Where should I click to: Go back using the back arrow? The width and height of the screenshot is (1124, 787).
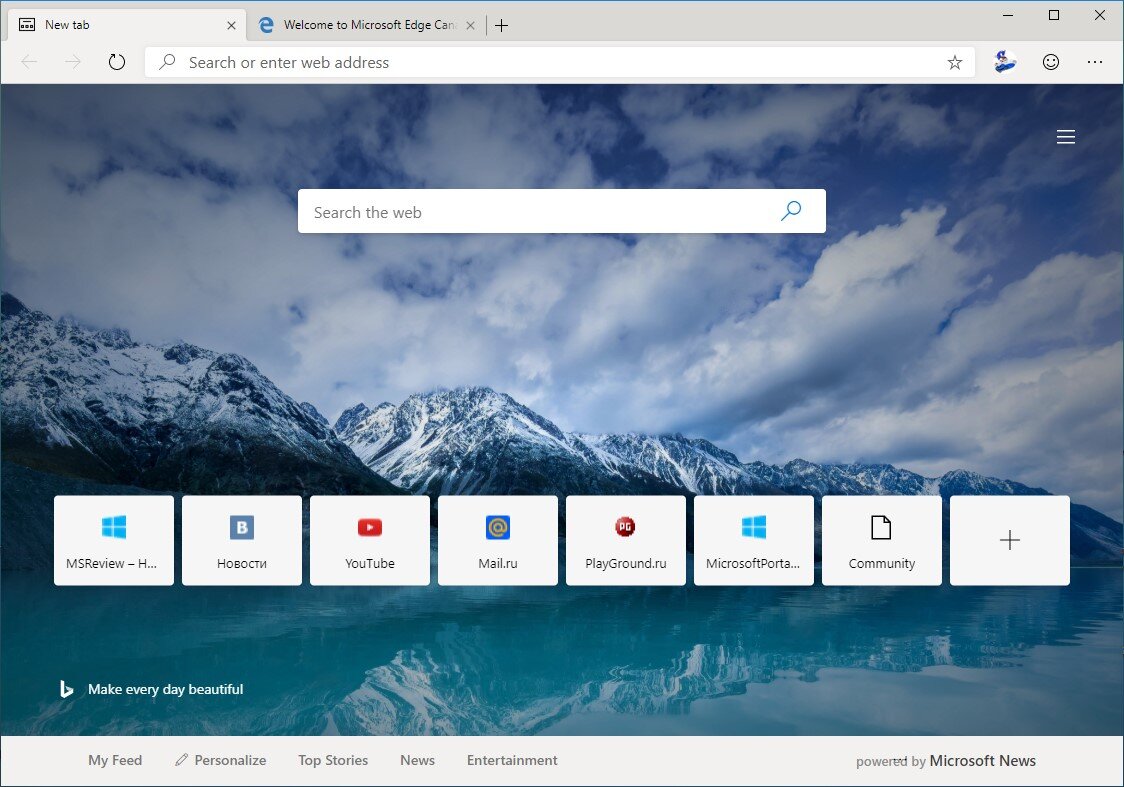pos(29,62)
